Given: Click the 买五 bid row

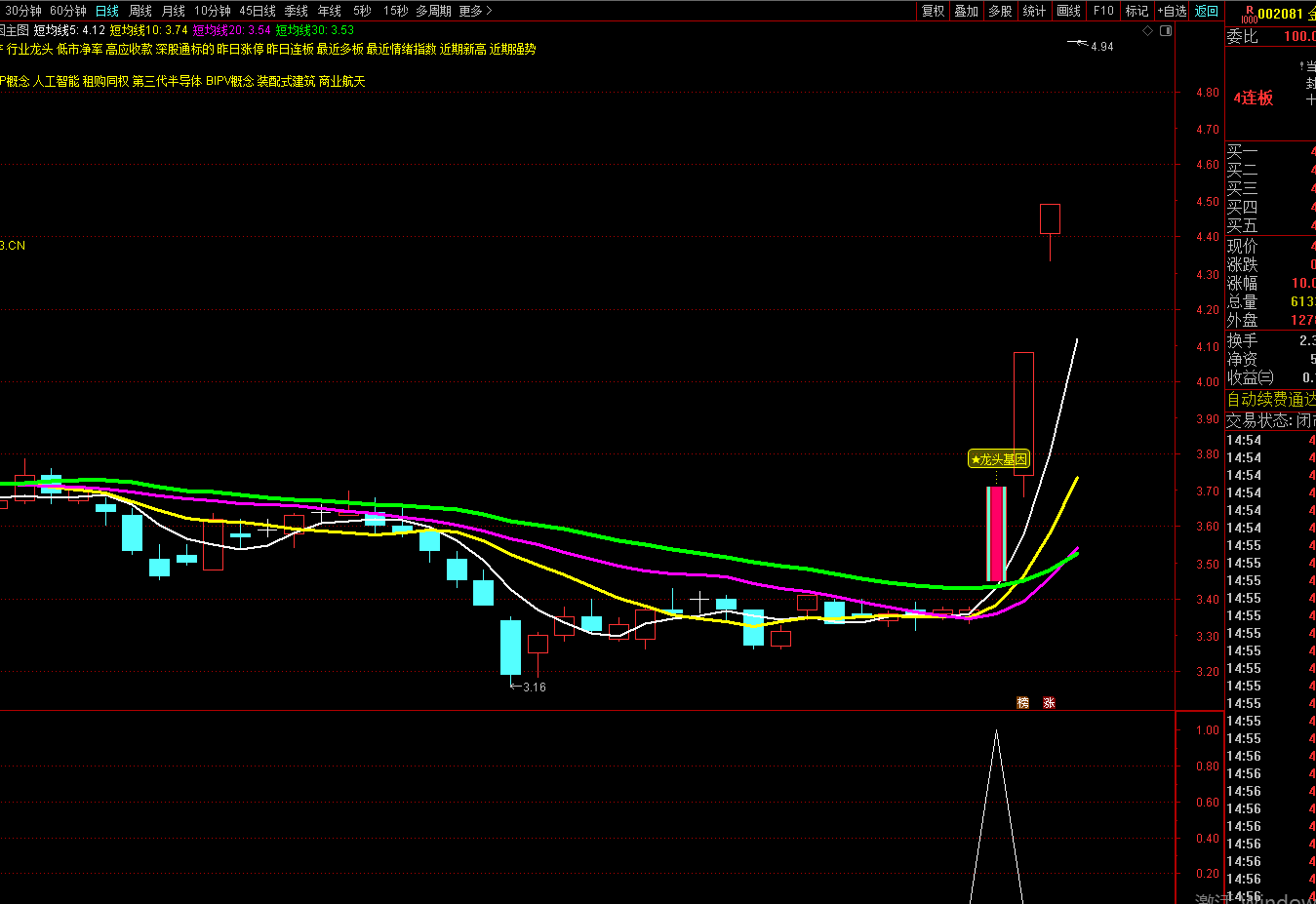Looking at the screenshot, I should (1270, 226).
